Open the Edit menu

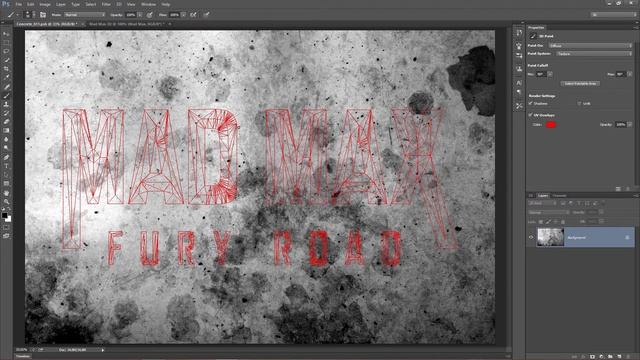click(x=31, y=4)
